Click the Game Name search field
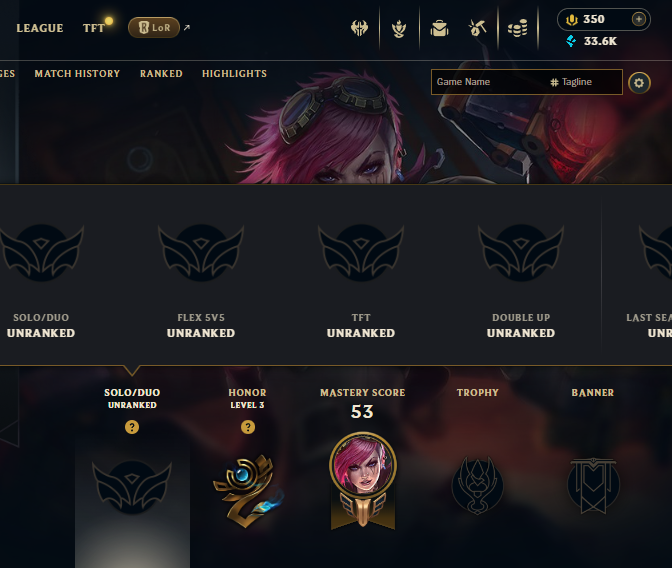This screenshot has height=568, width=672. click(489, 82)
